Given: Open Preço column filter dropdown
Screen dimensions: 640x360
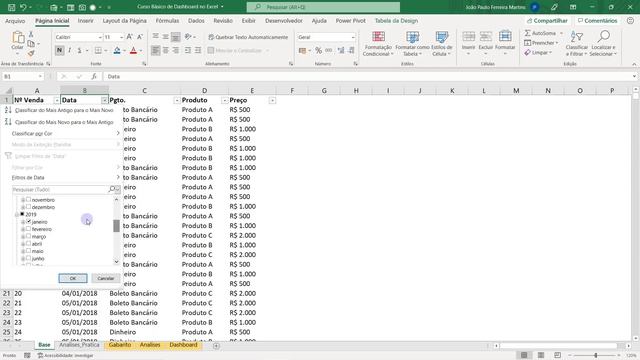Looking at the screenshot, I should tap(272, 100).
